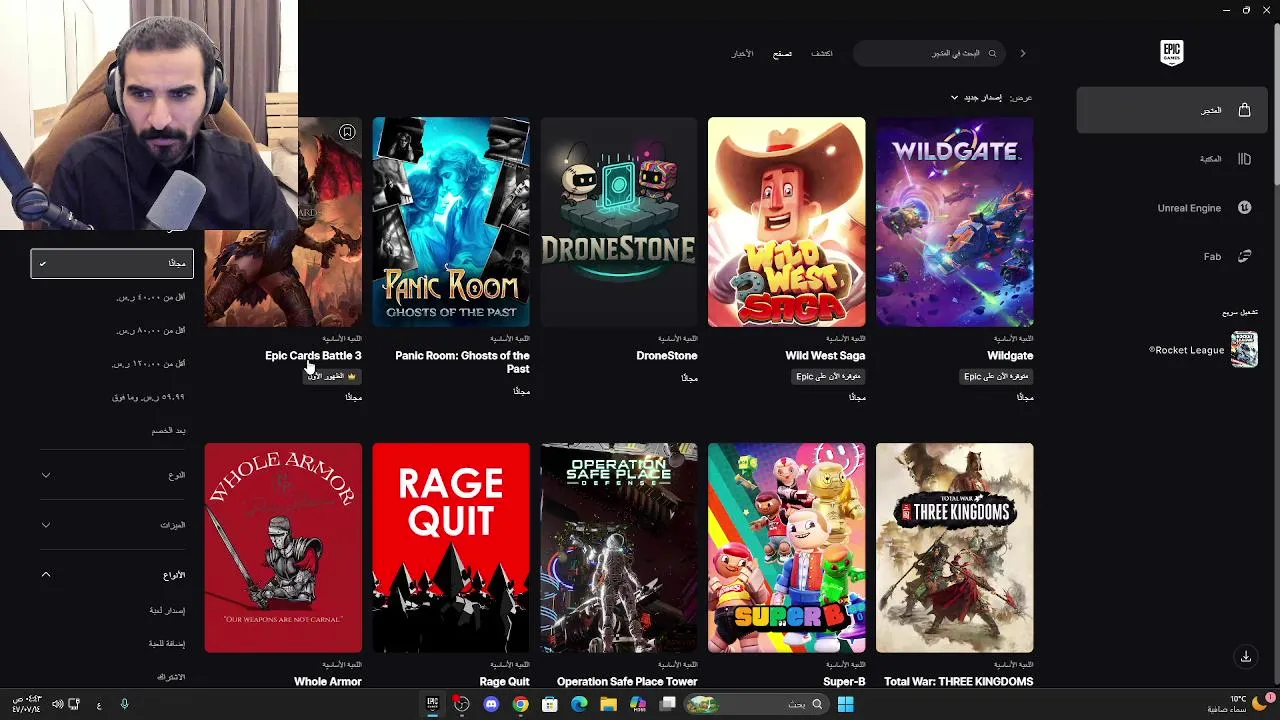Open the volume icon in system tray
The image size is (1280, 720).
point(57,704)
